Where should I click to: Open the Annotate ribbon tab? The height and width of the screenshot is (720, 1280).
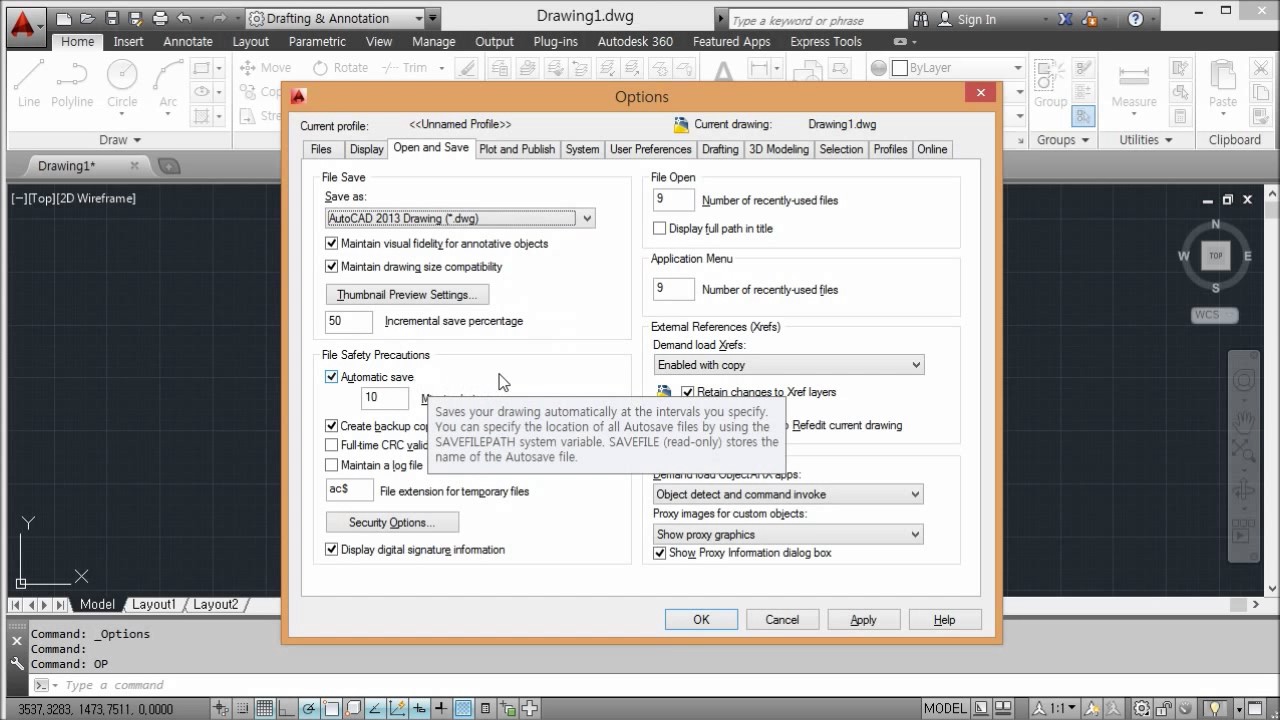(x=188, y=42)
